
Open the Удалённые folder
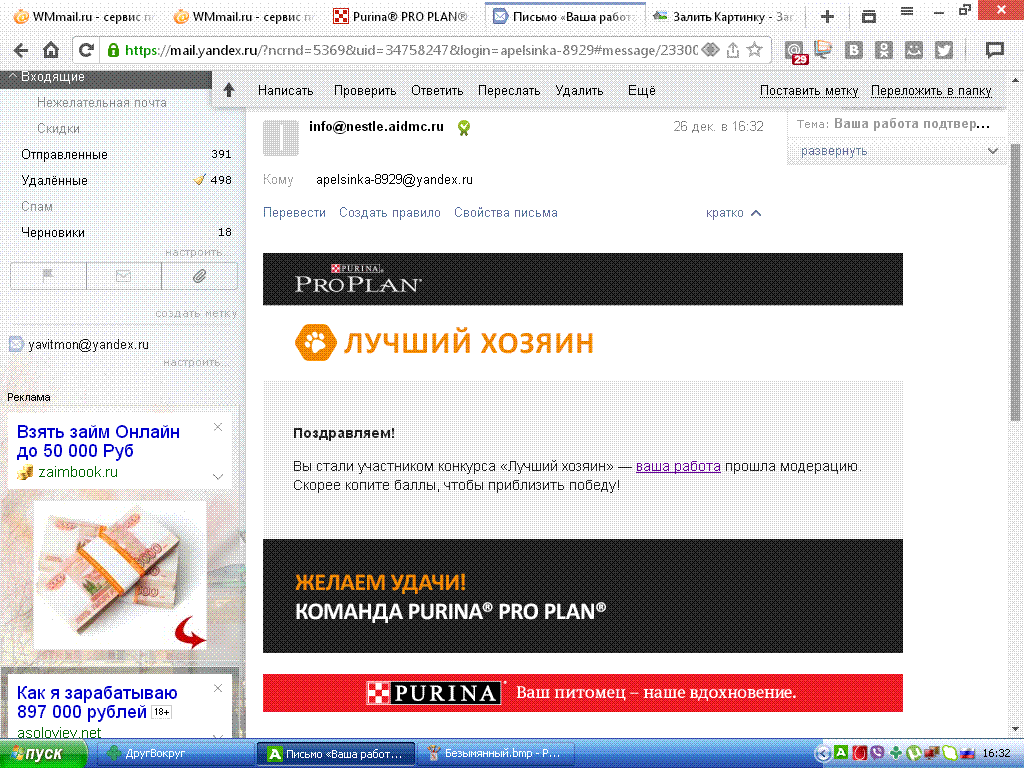(54, 181)
